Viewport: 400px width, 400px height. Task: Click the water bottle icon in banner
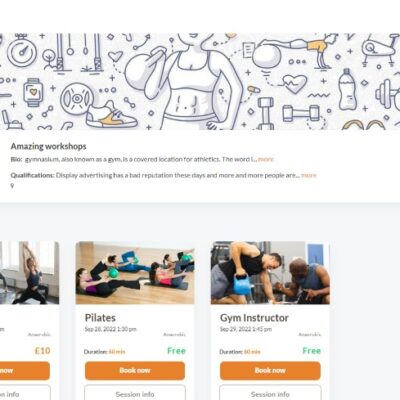pos(347,89)
